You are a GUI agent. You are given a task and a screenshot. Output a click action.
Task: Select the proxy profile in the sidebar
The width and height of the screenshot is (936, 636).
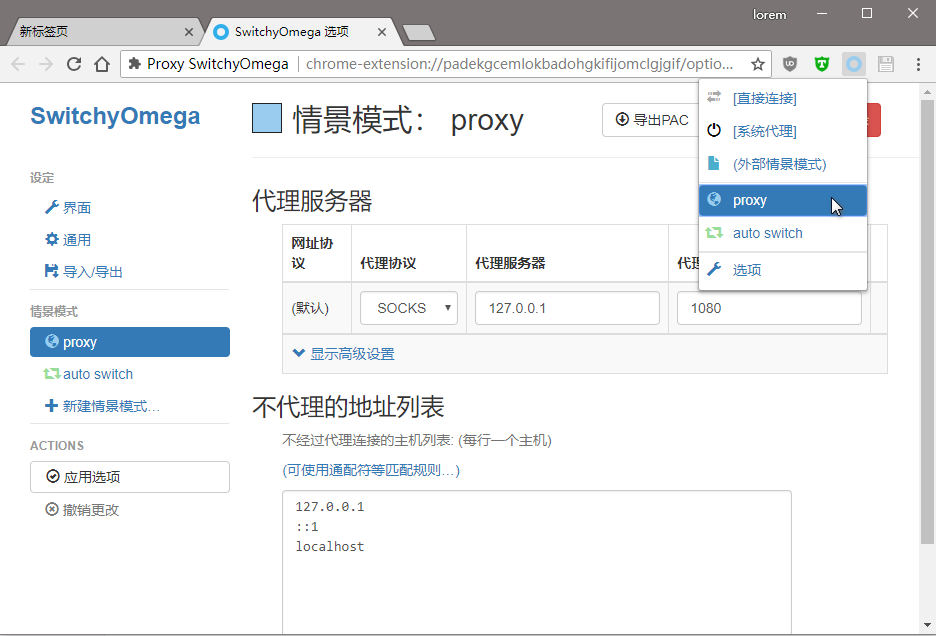point(130,342)
